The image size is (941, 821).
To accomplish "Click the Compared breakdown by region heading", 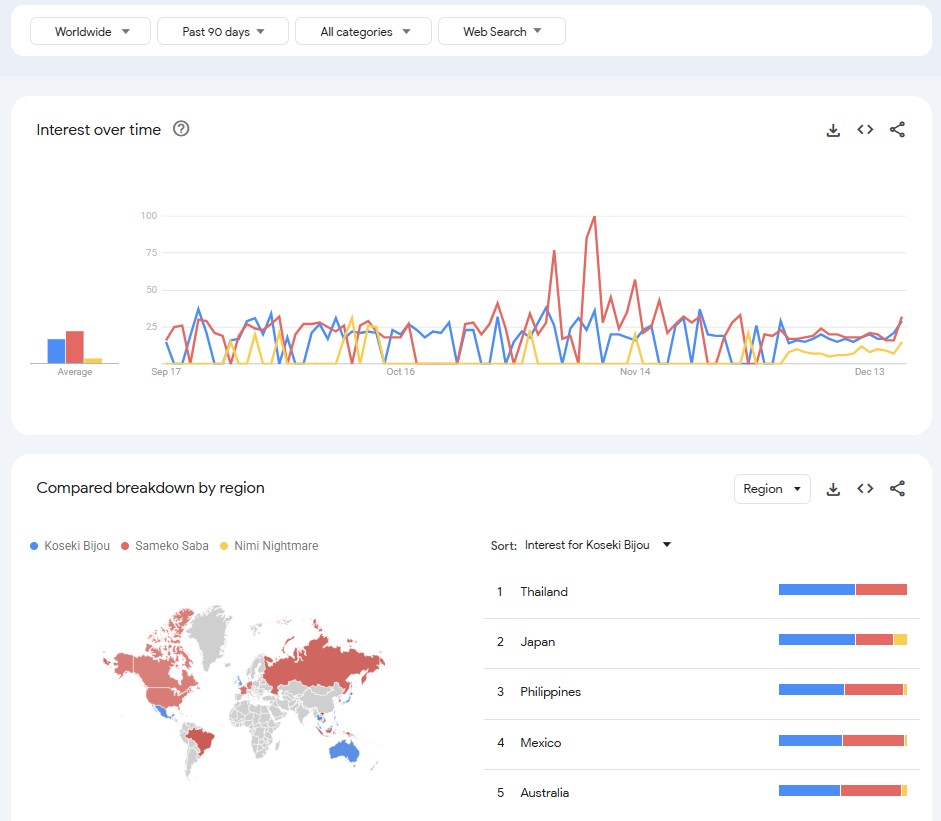I will (150, 487).
